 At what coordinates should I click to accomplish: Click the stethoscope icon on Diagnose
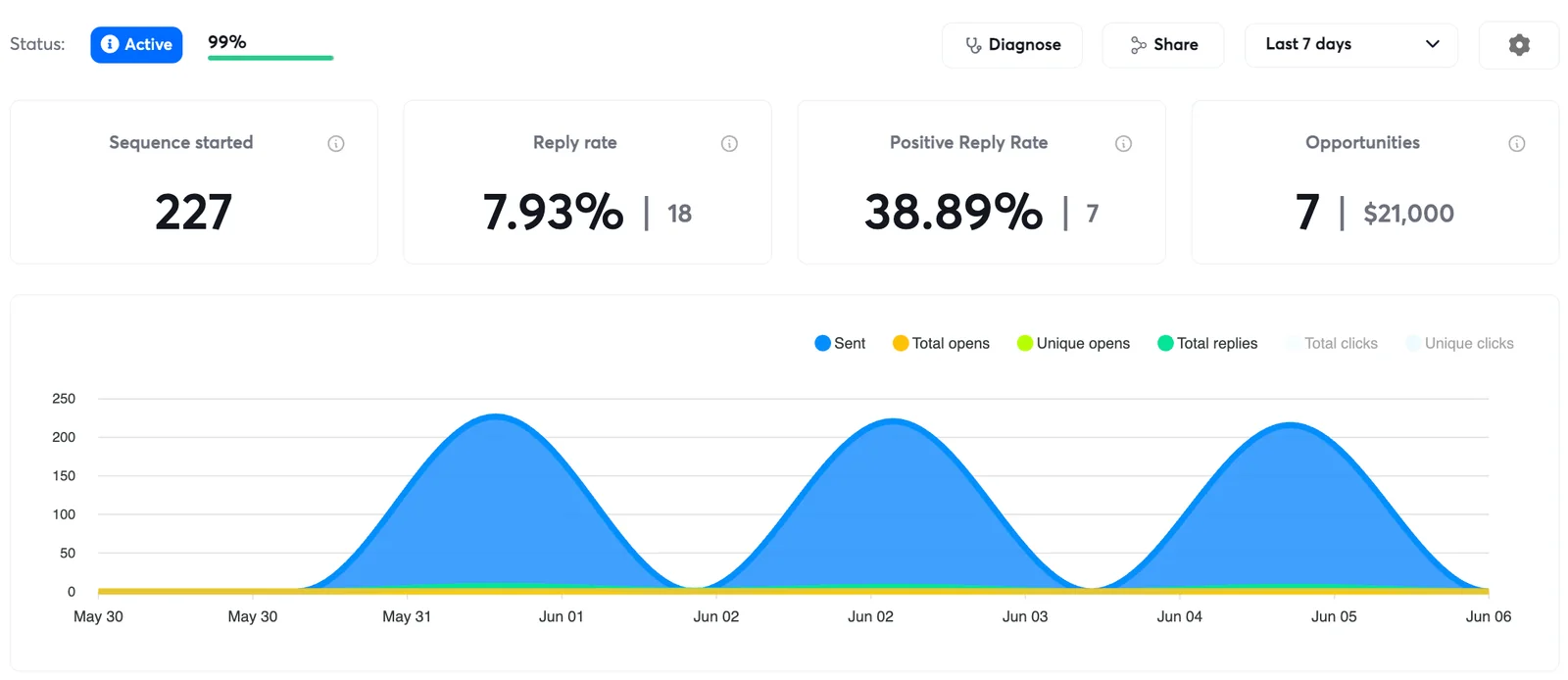(973, 45)
